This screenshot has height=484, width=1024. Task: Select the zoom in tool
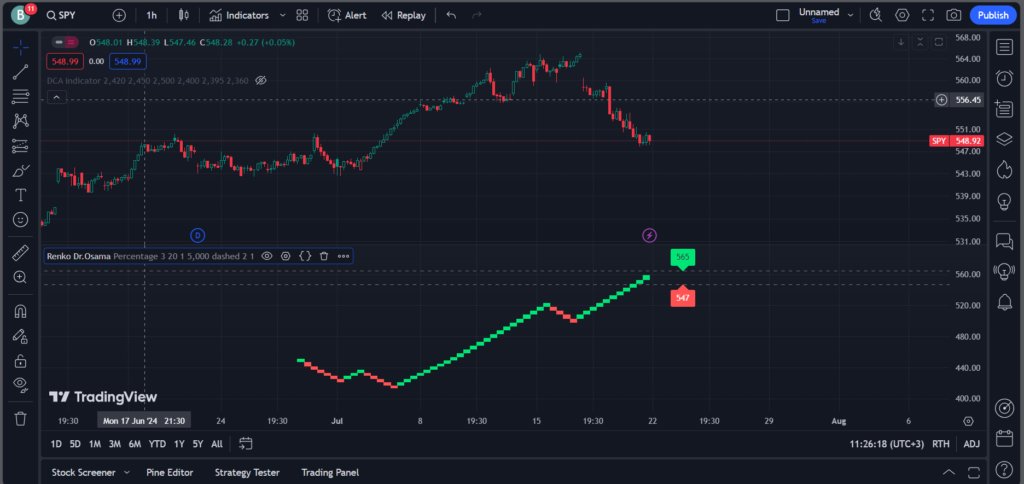click(21, 277)
